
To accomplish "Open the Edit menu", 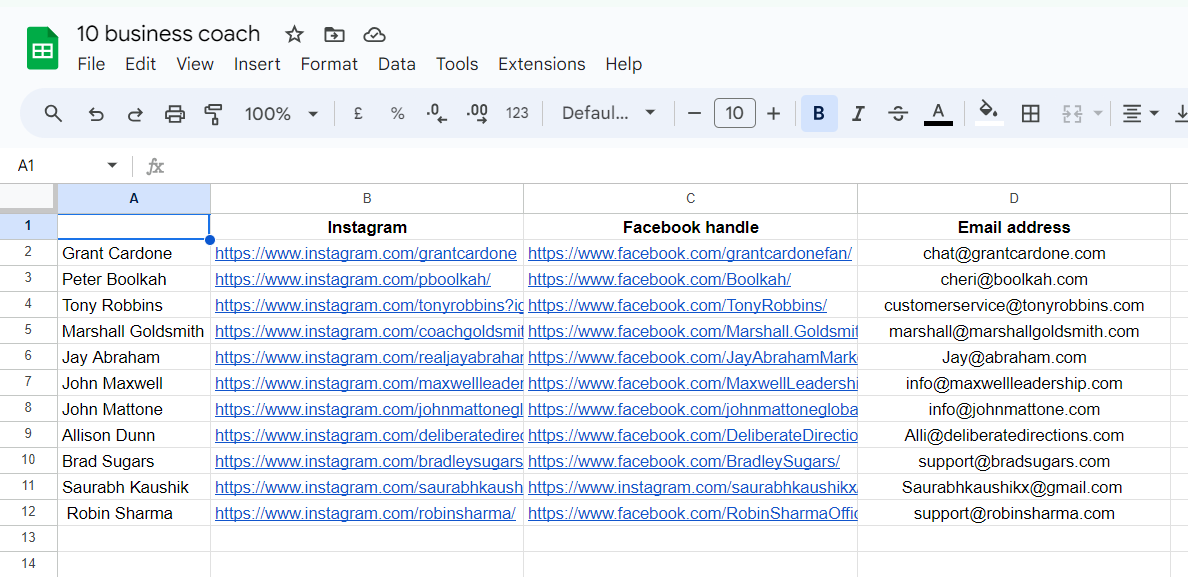I will pyautogui.click(x=140, y=64).
